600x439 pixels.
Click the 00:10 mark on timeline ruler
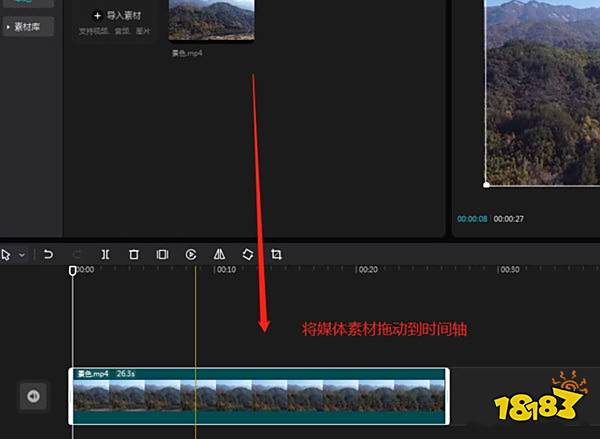(x=226, y=270)
